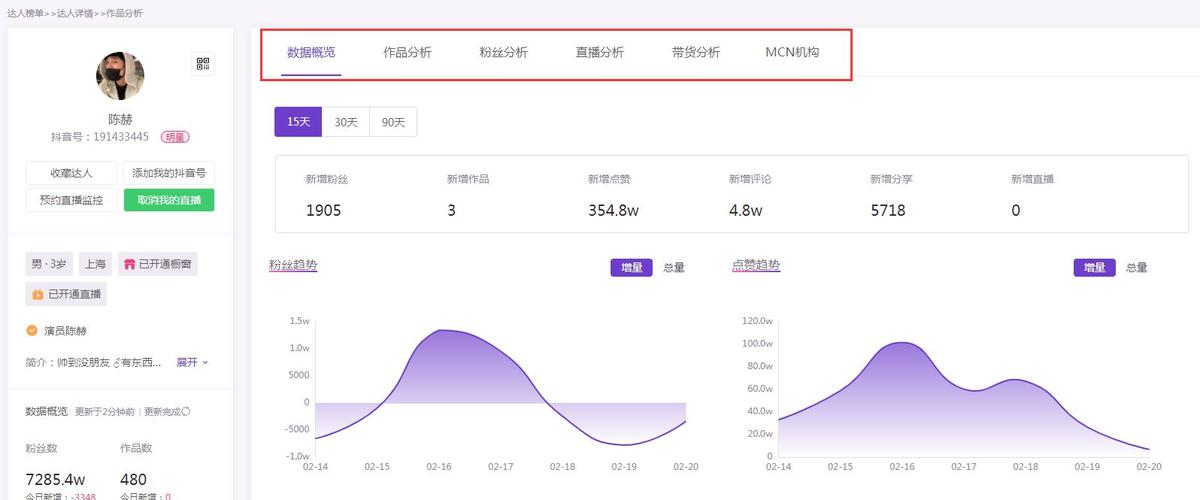Image resolution: width=1200 pixels, height=500 pixels.
Task: Click the 达人榜单 breadcrumb link
Action: (x=25, y=13)
